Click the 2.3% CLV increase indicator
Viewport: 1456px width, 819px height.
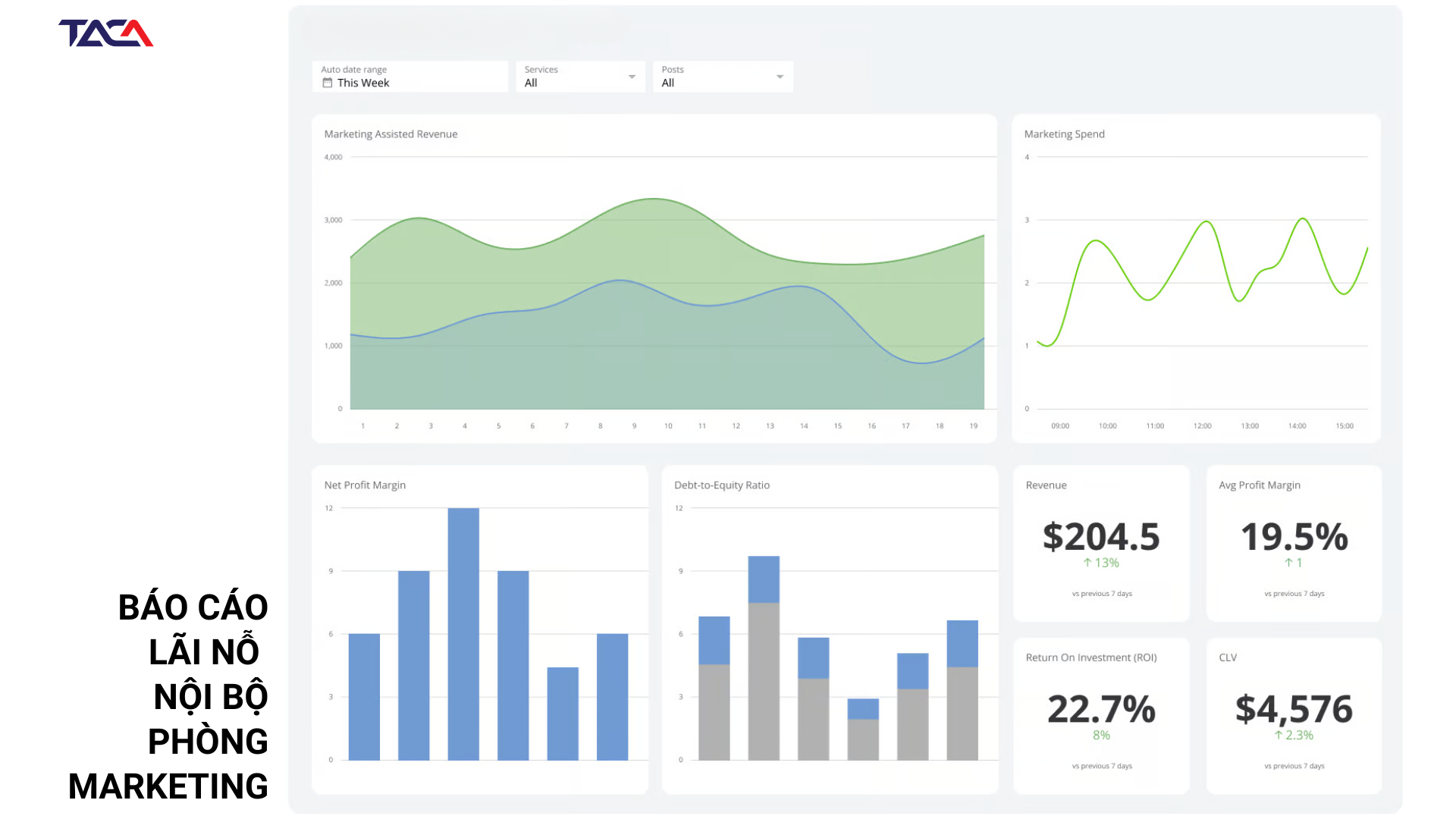coord(1294,735)
